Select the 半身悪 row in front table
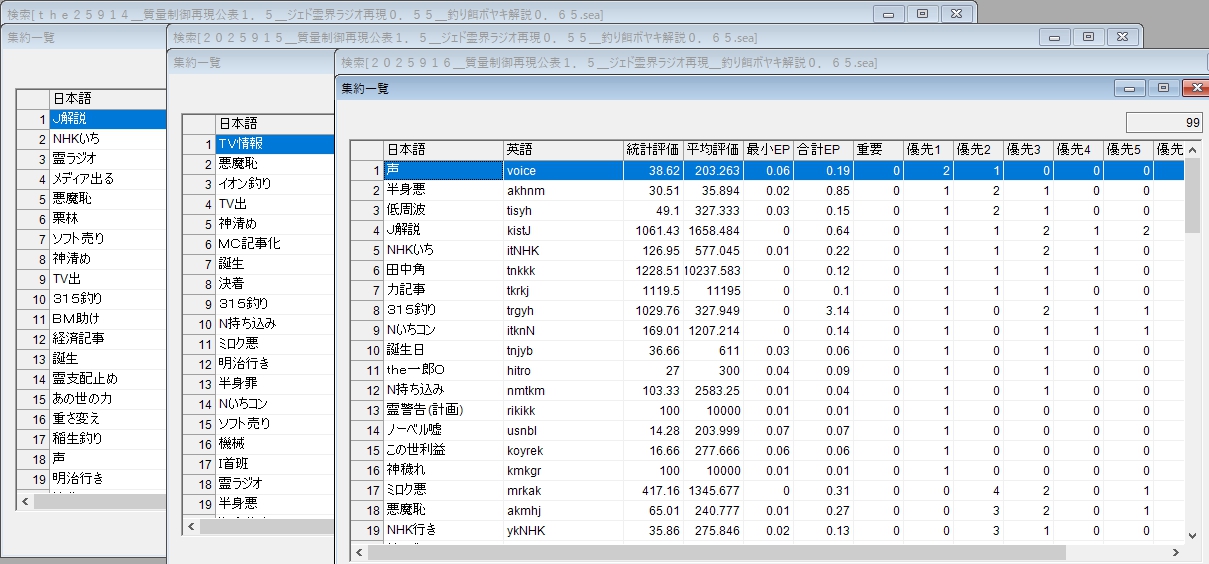Viewport: 1209px width, 564px height. [x=442, y=191]
